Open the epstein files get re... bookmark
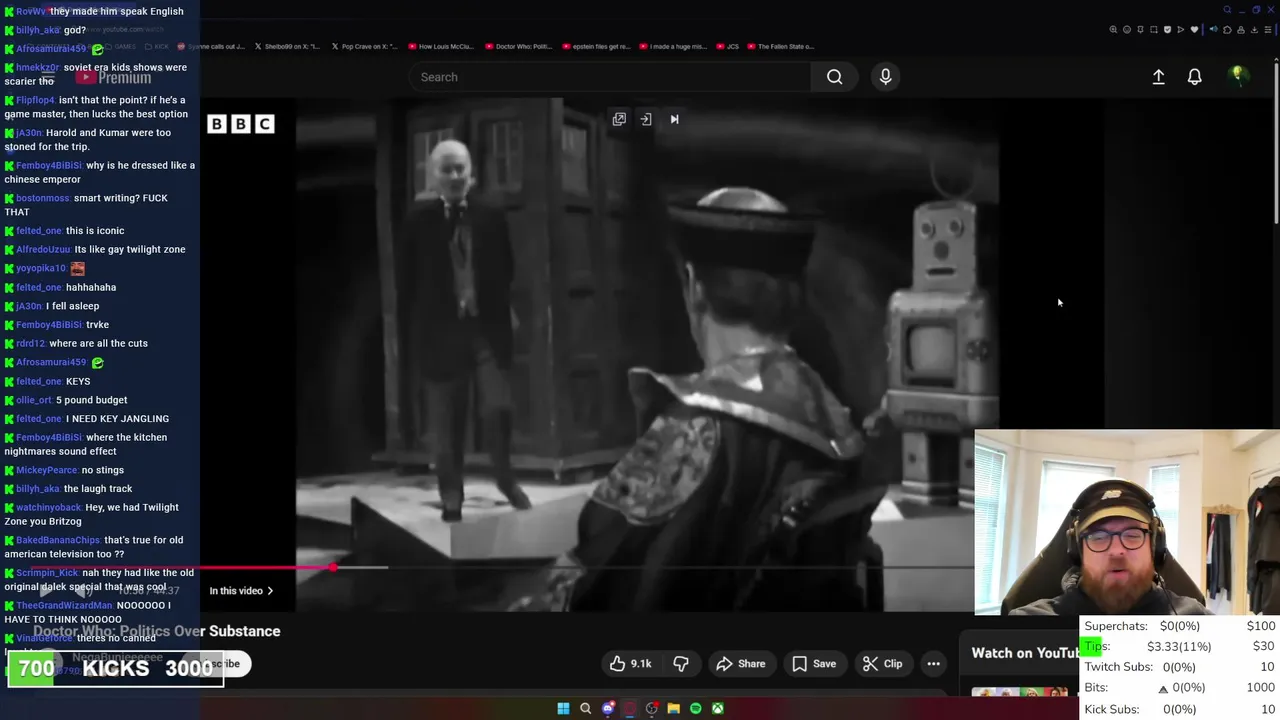The image size is (1280, 720). (x=596, y=46)
